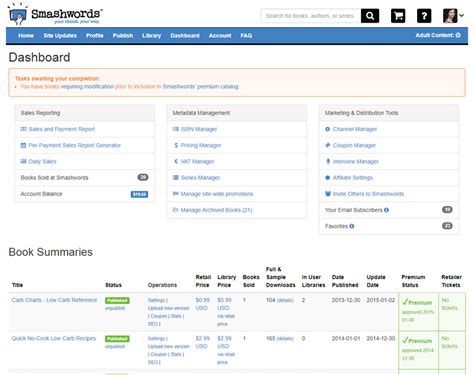Expand the account dropdown arrow beside avatar
This screenshot has height=375, width=474.
pyautogui.click(x=462, y=15)
